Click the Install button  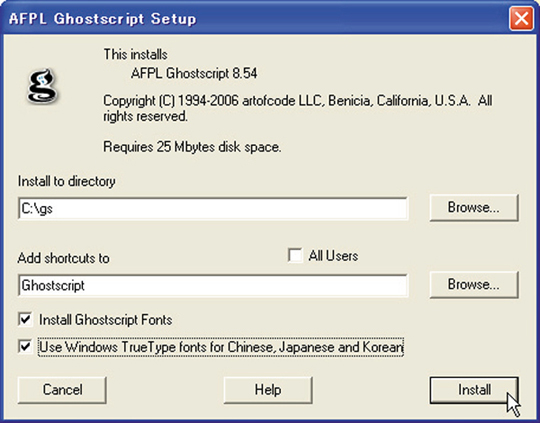474,390
